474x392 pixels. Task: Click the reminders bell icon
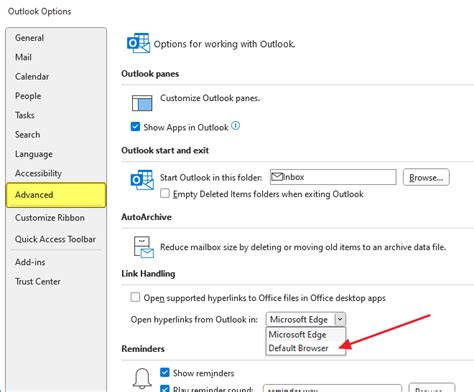point(142,378)
